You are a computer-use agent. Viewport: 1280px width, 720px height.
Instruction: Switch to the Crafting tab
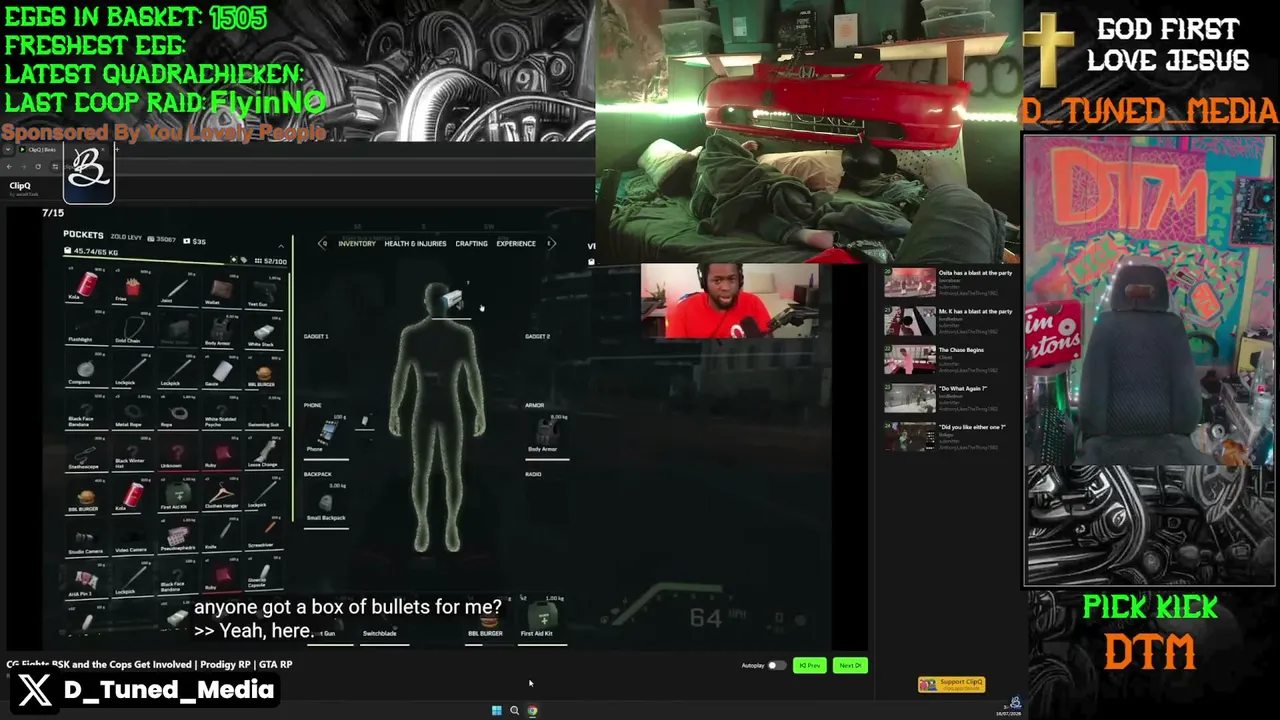[471, 243]
